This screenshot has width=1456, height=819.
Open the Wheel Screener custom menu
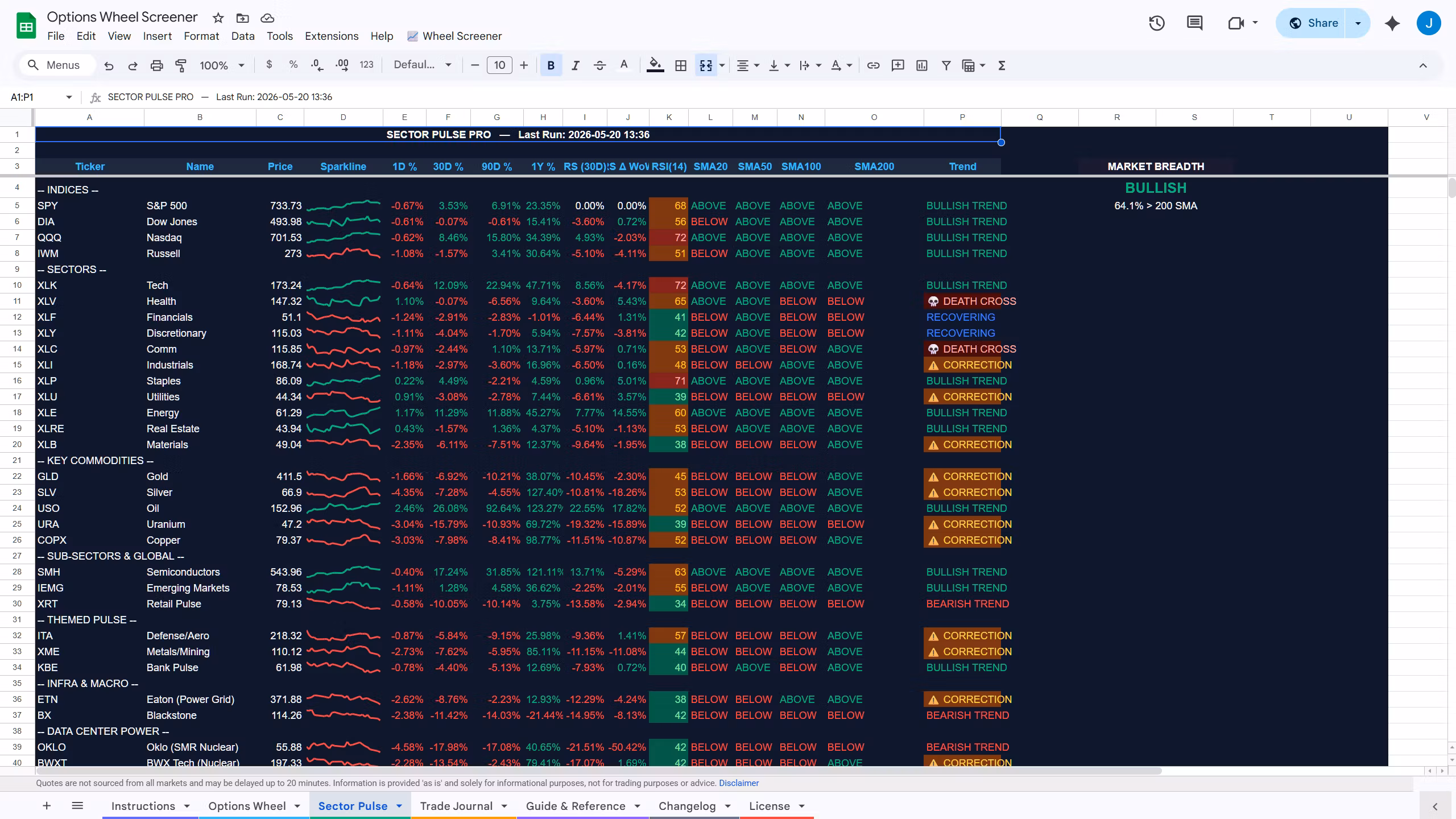pos(454,36)
